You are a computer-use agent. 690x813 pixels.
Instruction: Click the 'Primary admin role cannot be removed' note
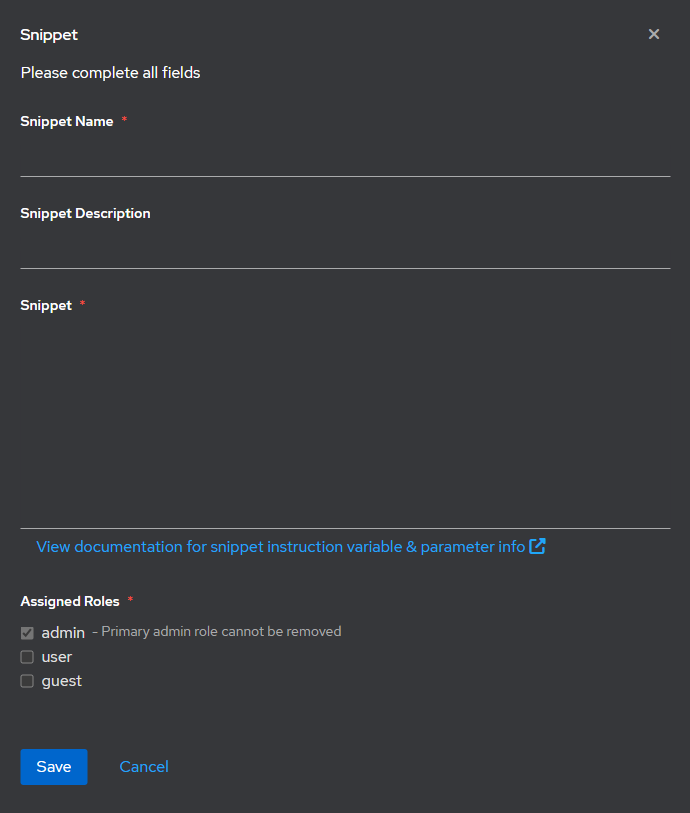coord(217,632)
